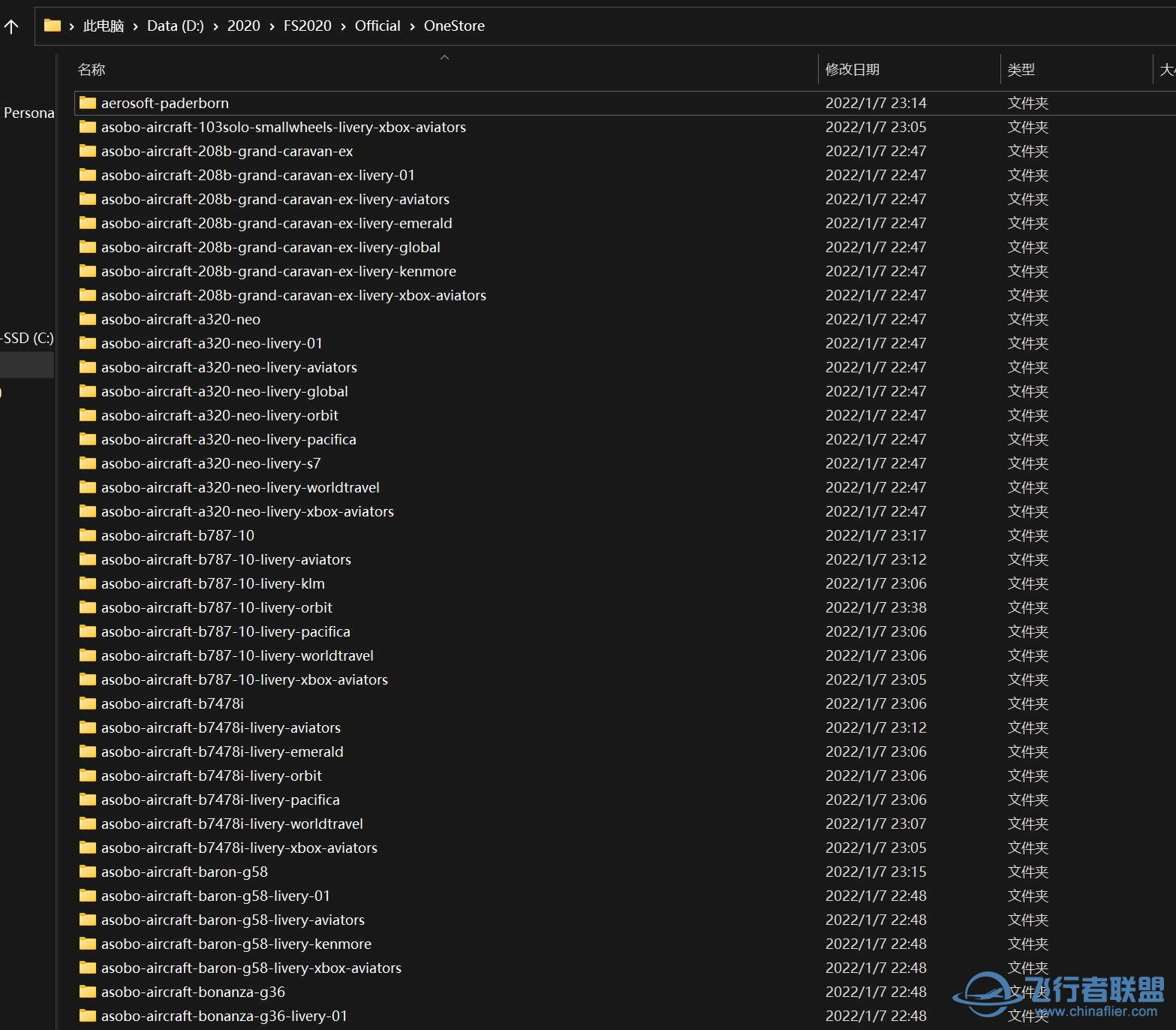Viewport: 1176px width, 1030px height.
Task: Select asobo-aircraft-b7478i-livery-xbox-aviators folder name
Action: 239,848
